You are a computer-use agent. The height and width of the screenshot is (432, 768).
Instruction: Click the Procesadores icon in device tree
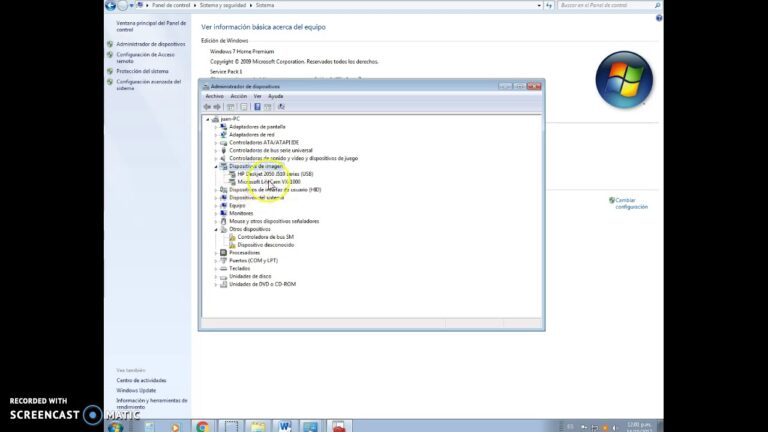223,253
